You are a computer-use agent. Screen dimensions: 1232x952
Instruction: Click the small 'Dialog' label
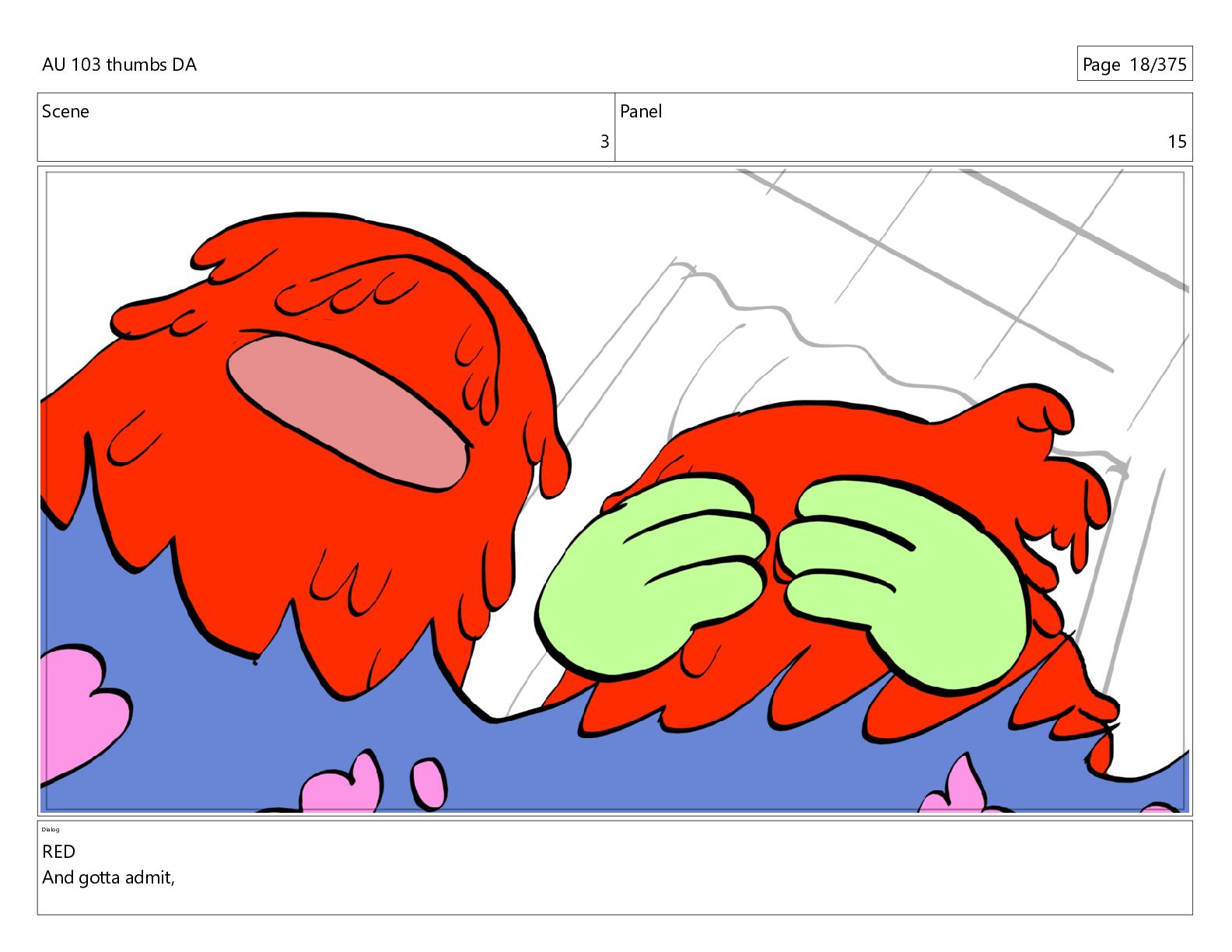51,829
